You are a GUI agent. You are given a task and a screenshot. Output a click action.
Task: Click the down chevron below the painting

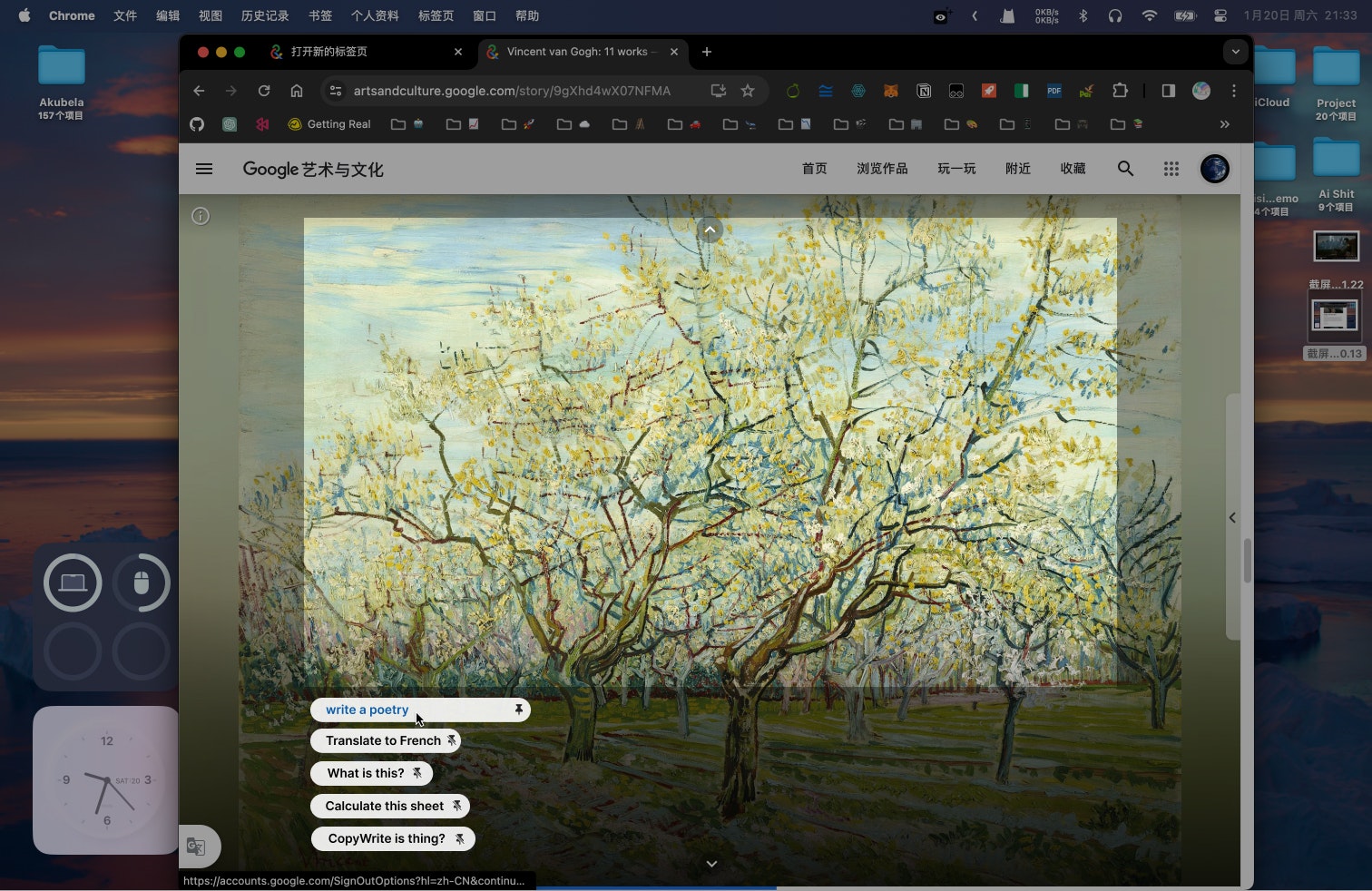pyautogui.click(x=711, y=864)
